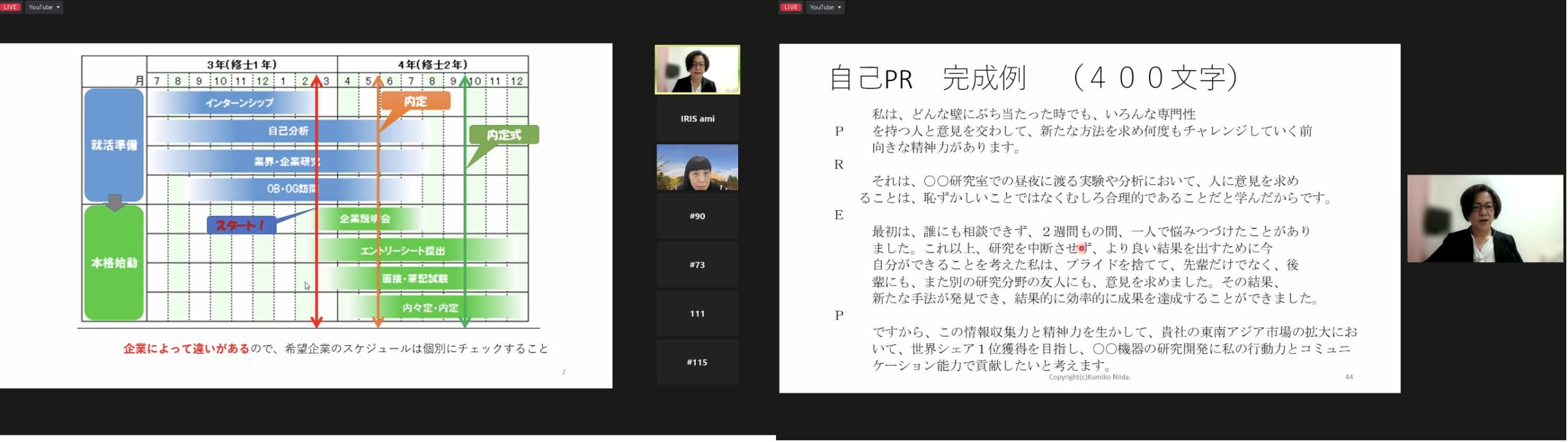The height and width of the screenshot is (442, 1568).
Task: Expand the YouTube dropdown in the right window
Action: tap(825, 7)
